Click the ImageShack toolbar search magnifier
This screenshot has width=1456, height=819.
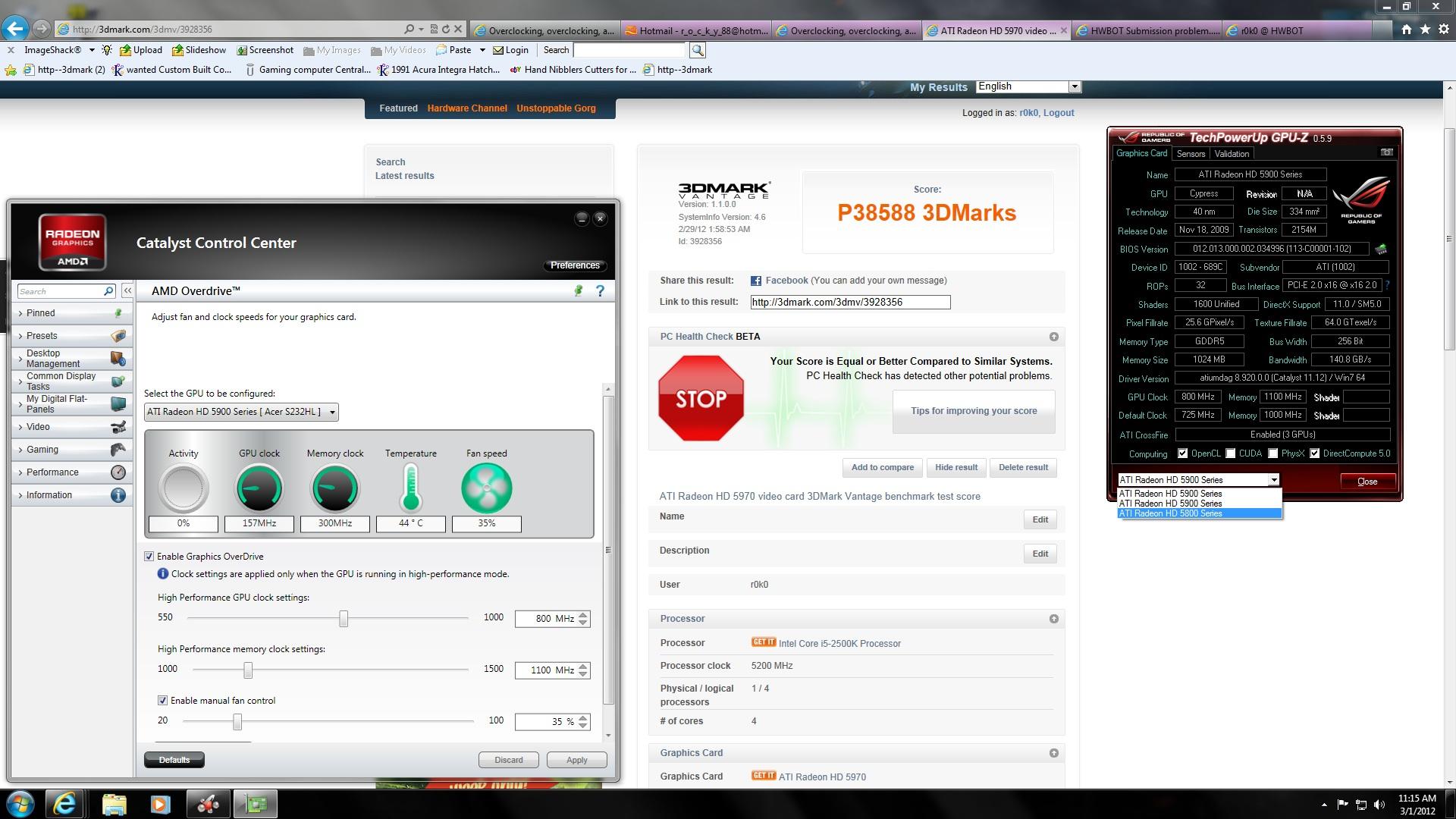point(698,50)
